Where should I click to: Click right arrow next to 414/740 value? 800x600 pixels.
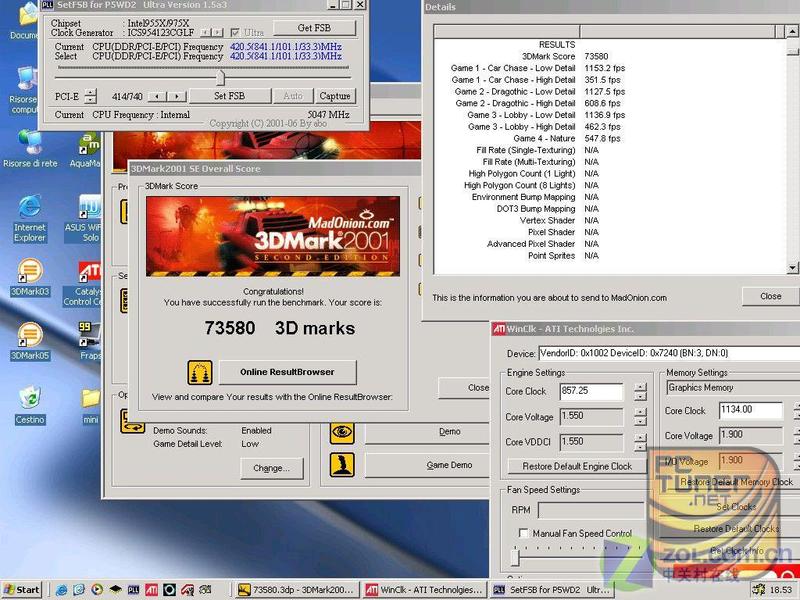click(177, 96)
